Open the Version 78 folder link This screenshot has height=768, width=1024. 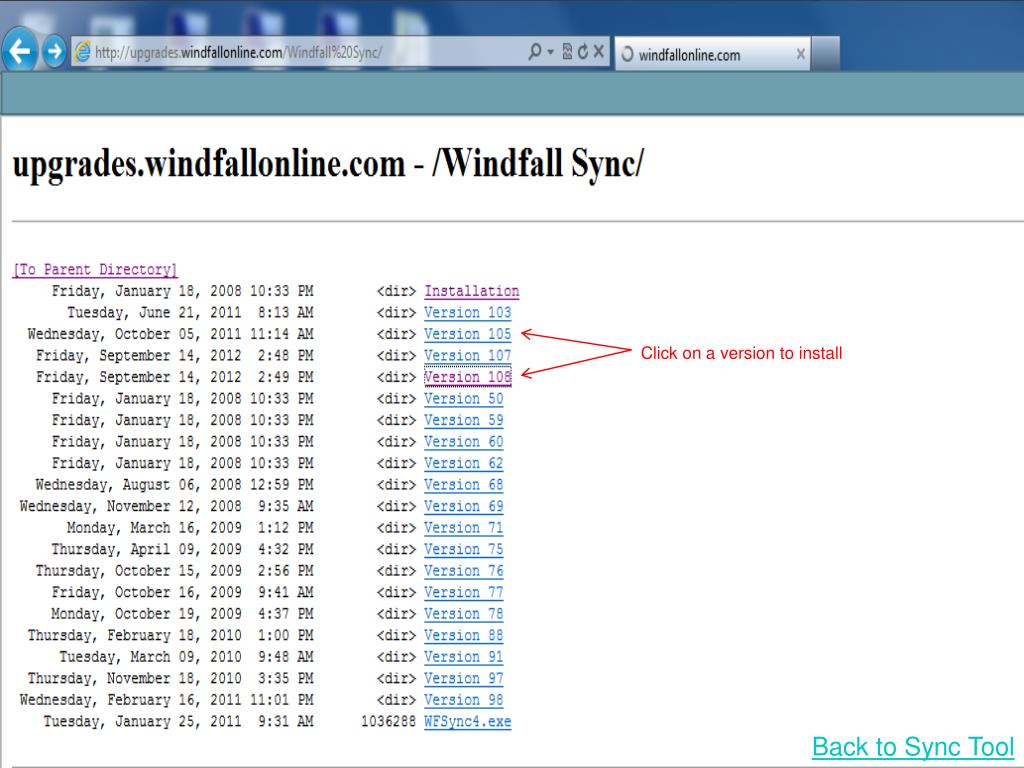(464, 615)
